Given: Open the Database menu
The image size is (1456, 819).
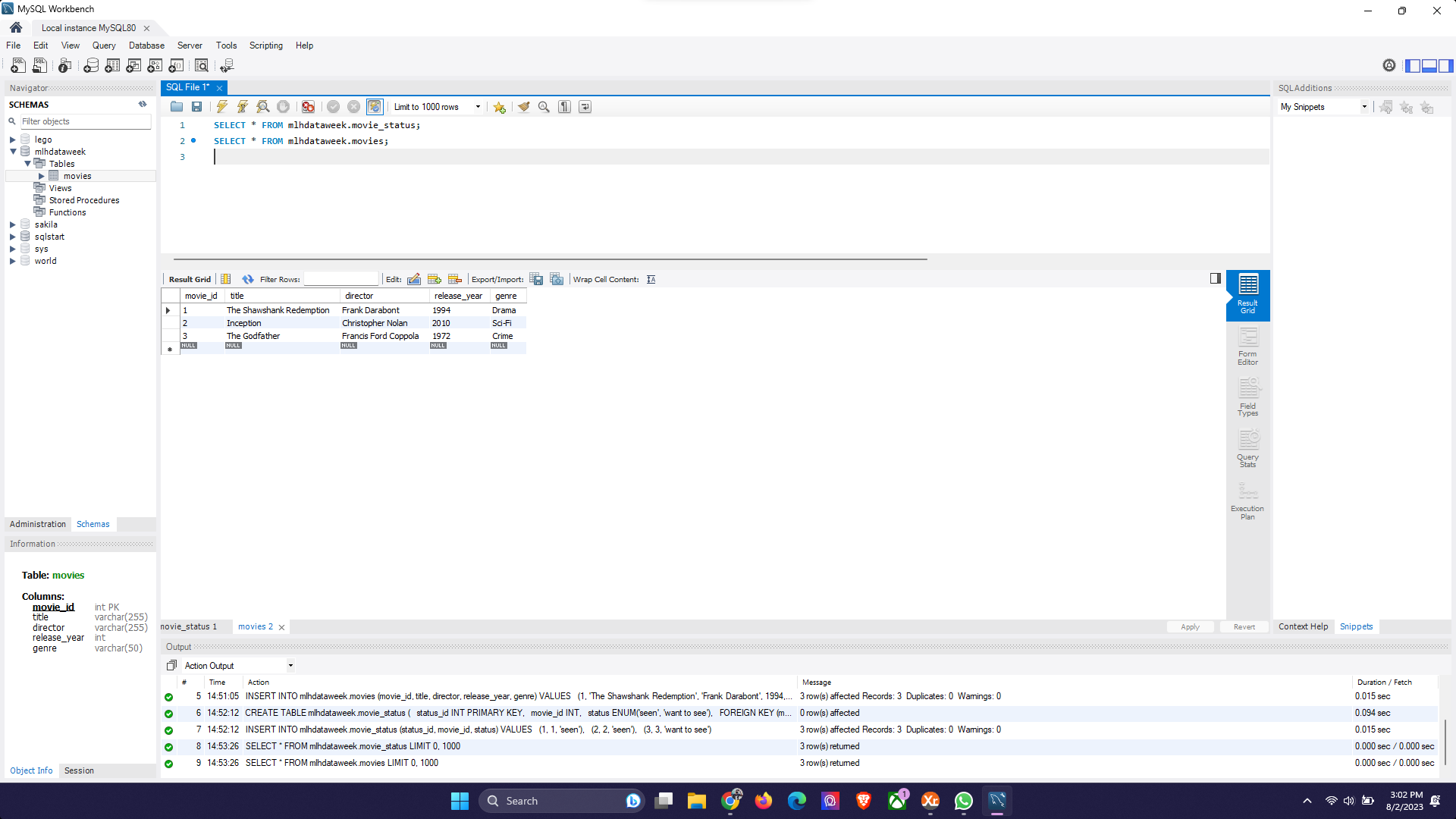Looking at the screenshot, I should pos(146,45).
